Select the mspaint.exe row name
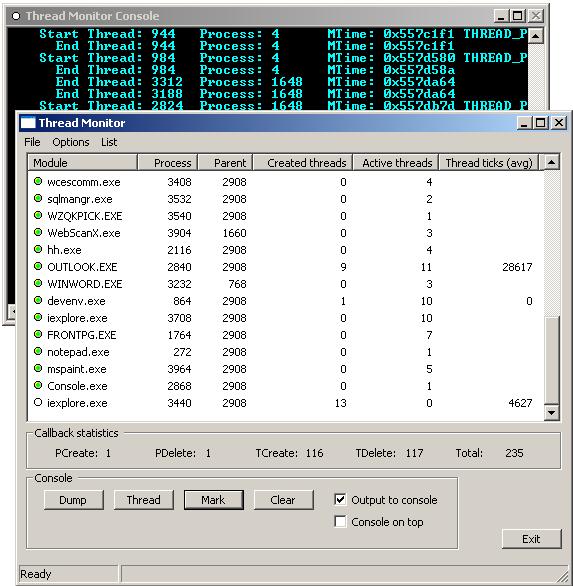573x586 pixels. tap(77, 369)
